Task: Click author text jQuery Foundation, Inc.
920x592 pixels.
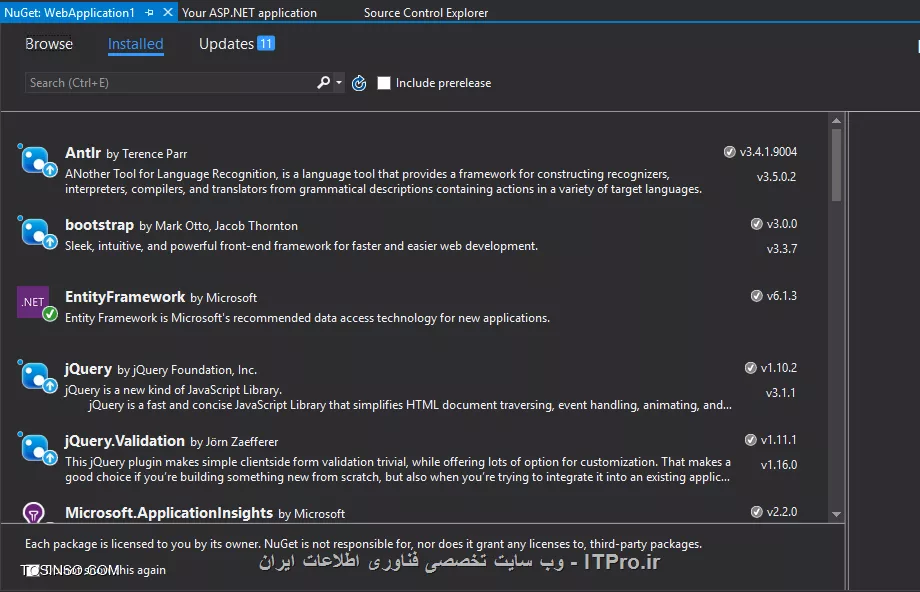Action: pos(195,370)
